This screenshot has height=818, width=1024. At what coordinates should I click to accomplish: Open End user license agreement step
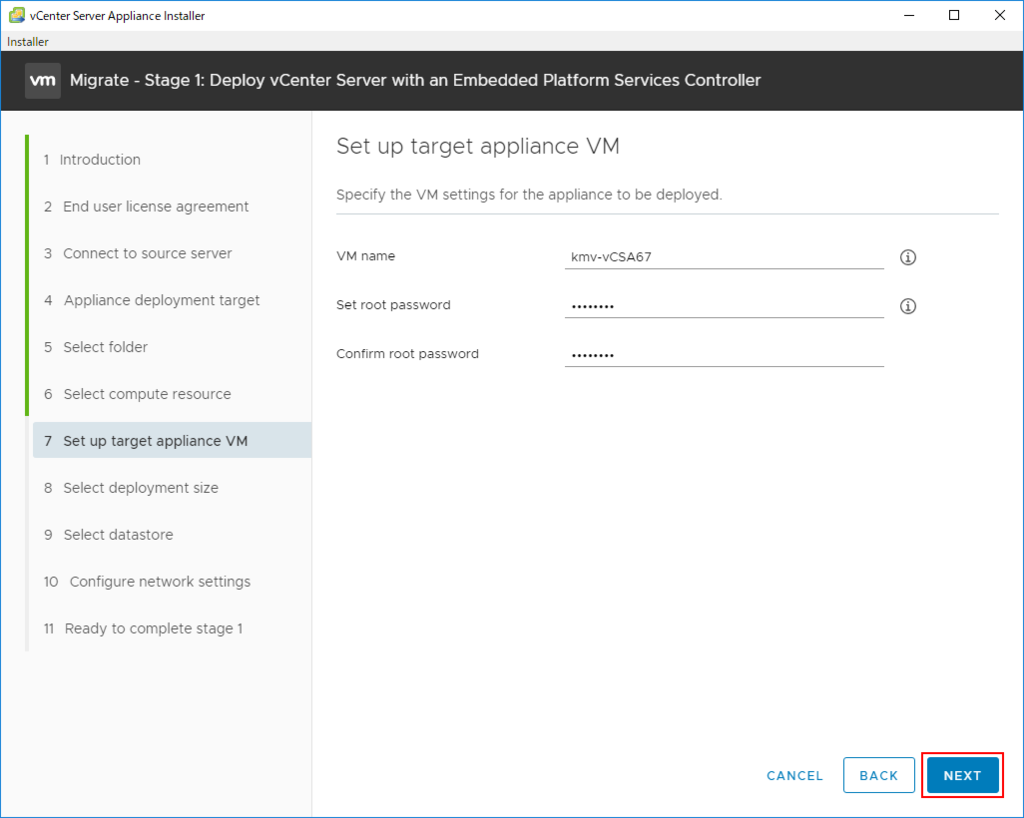tap(156, 207)
